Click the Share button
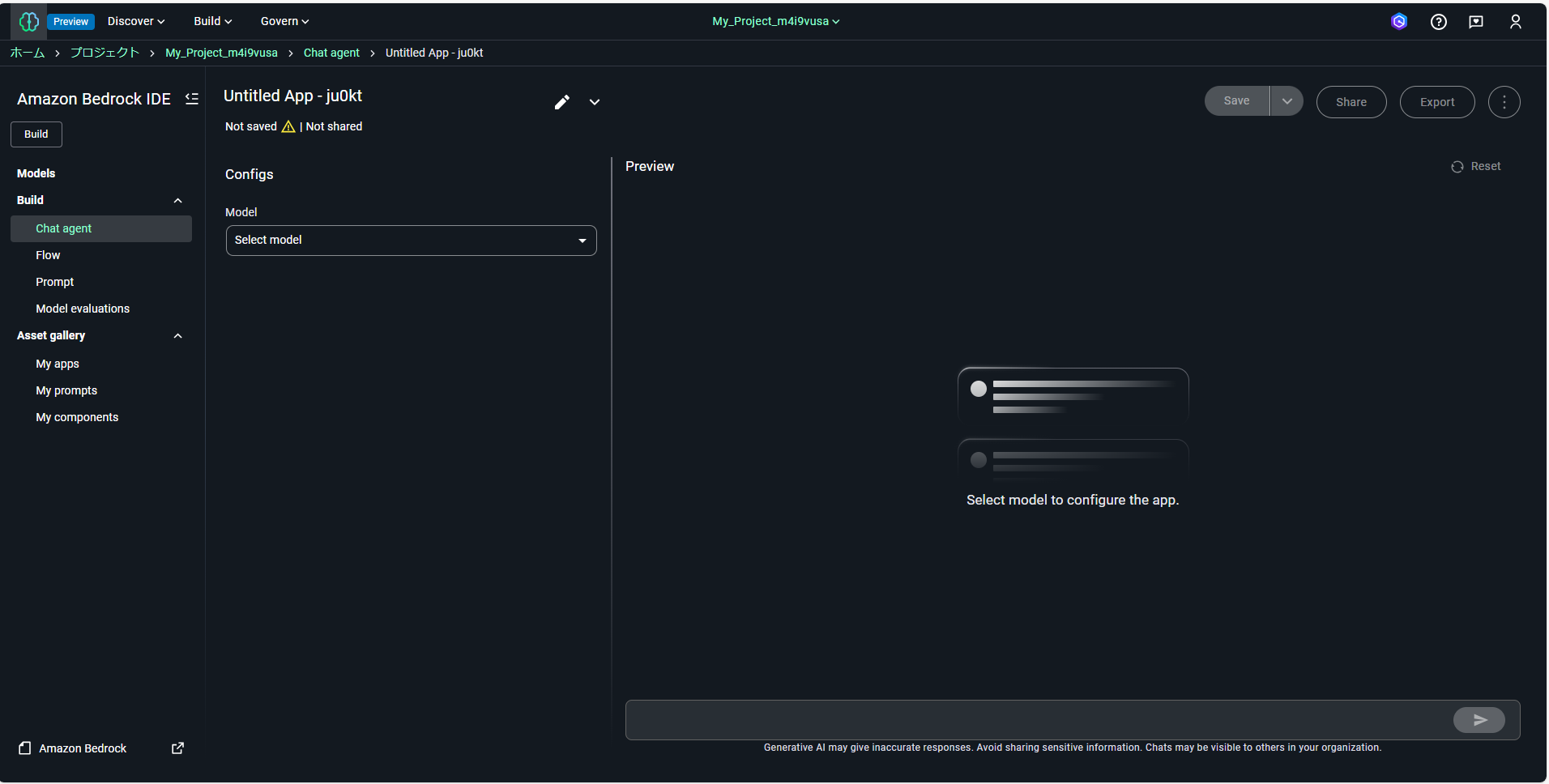 [x=1351, y=102]
